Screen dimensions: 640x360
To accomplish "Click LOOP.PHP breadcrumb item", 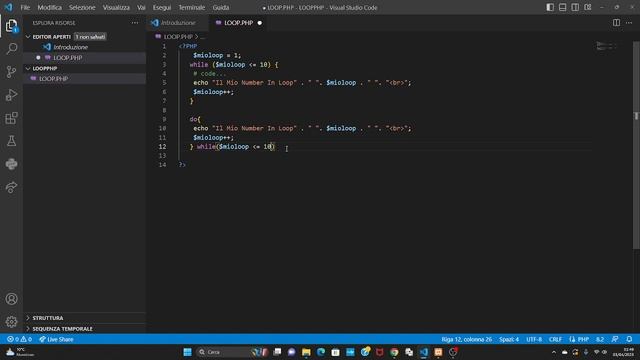I will point(178,37).
